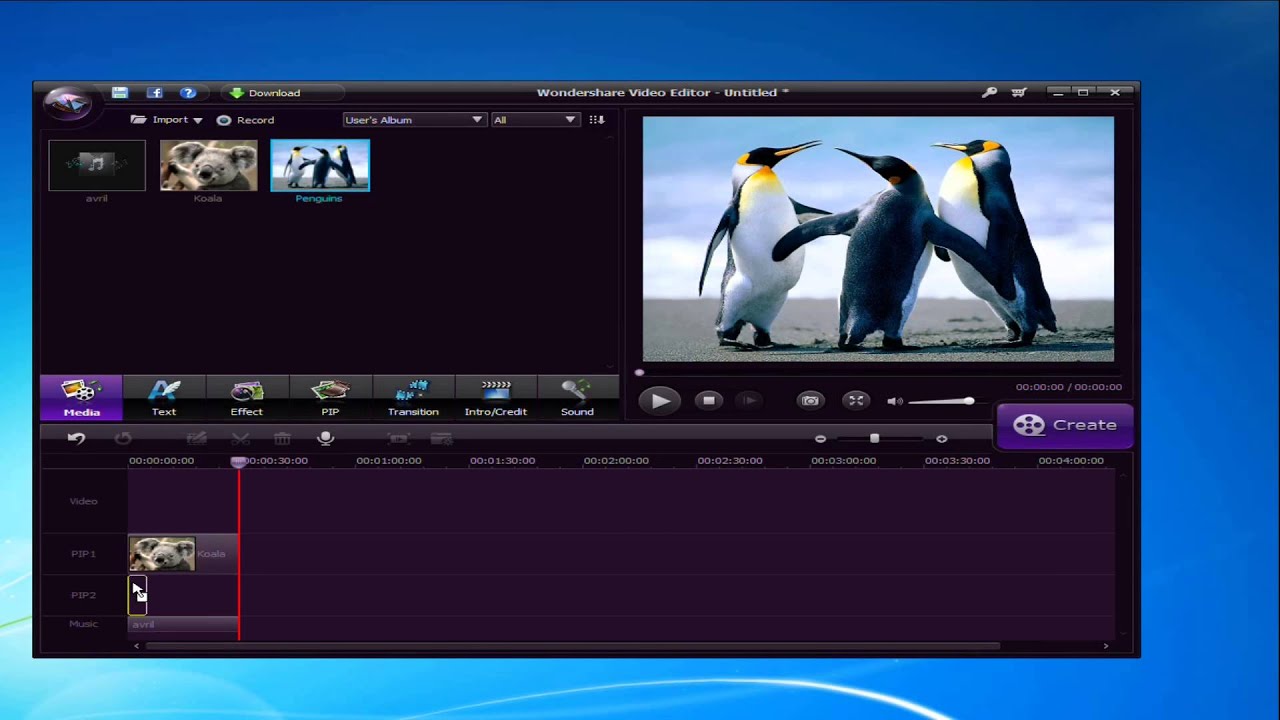Expand the All filter dropdown
This screenshot has width=1280, height=720.
(535, 120)
